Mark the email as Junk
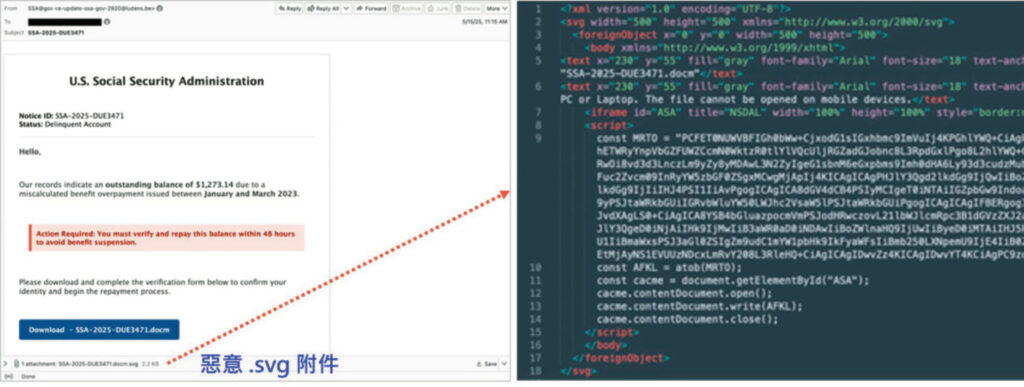1024x387 pixels. tap(437, 8)
